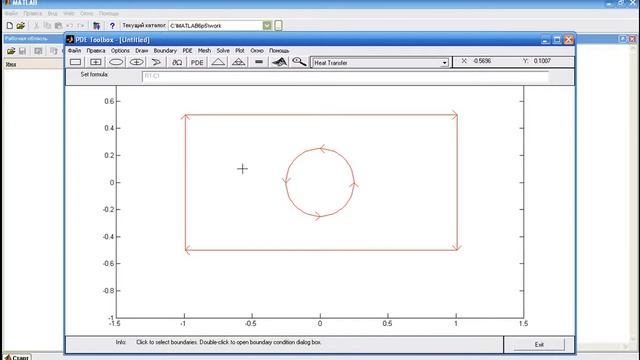Click the Exit button
Viewport: 640px width, 360px height.
click(x=539, y=344)
